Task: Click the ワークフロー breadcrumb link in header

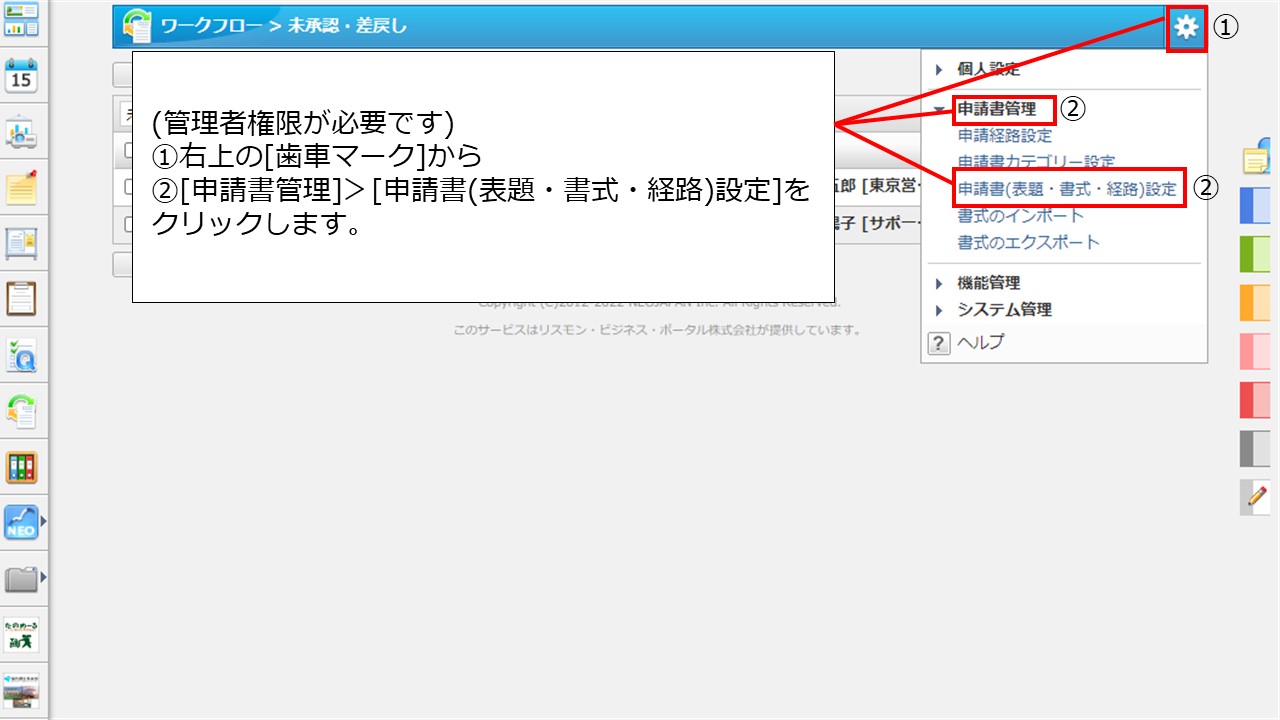Action: [x=209, y=27]
